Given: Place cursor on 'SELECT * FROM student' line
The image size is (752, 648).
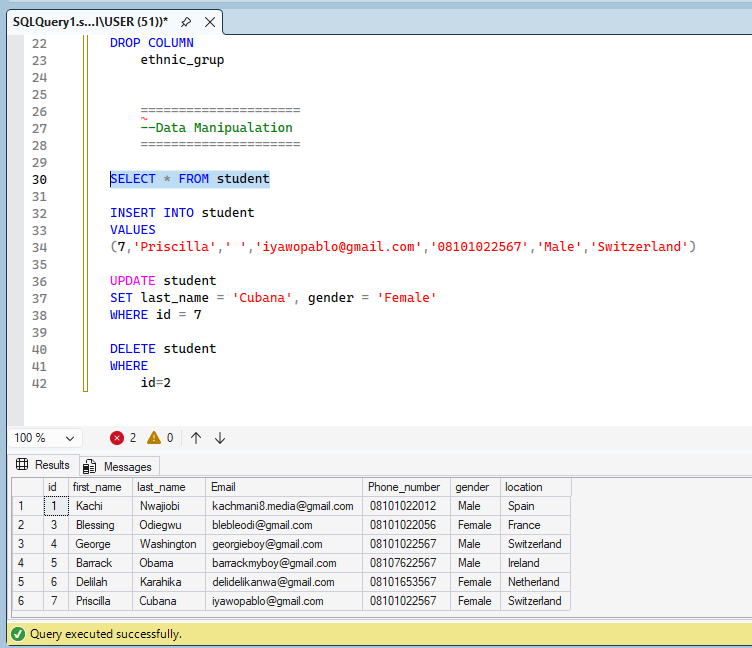Looking at the screenshot, I should click(x=190, y=179).
